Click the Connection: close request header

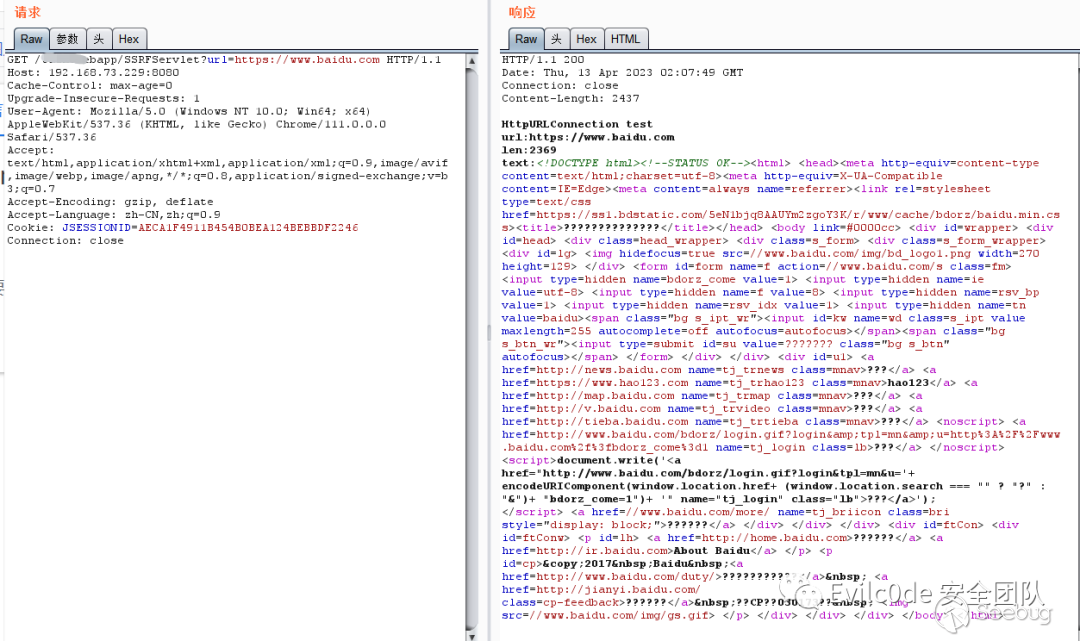[65, 240]
